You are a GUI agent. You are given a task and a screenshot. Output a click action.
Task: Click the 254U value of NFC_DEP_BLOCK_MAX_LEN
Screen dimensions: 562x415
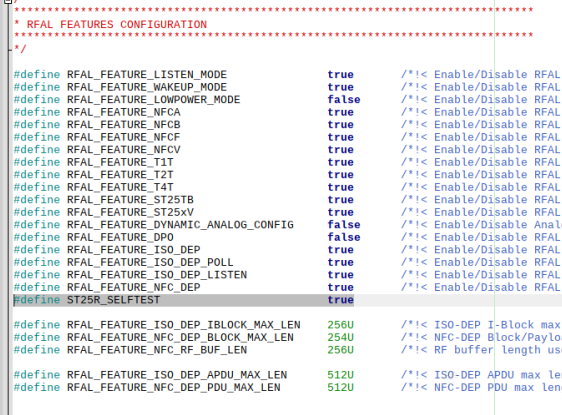tap(340, 337)
